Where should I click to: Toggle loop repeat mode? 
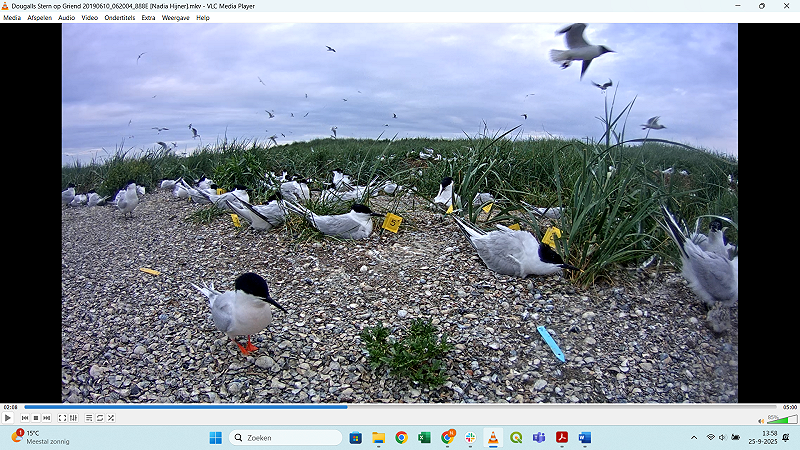(99, 418)
